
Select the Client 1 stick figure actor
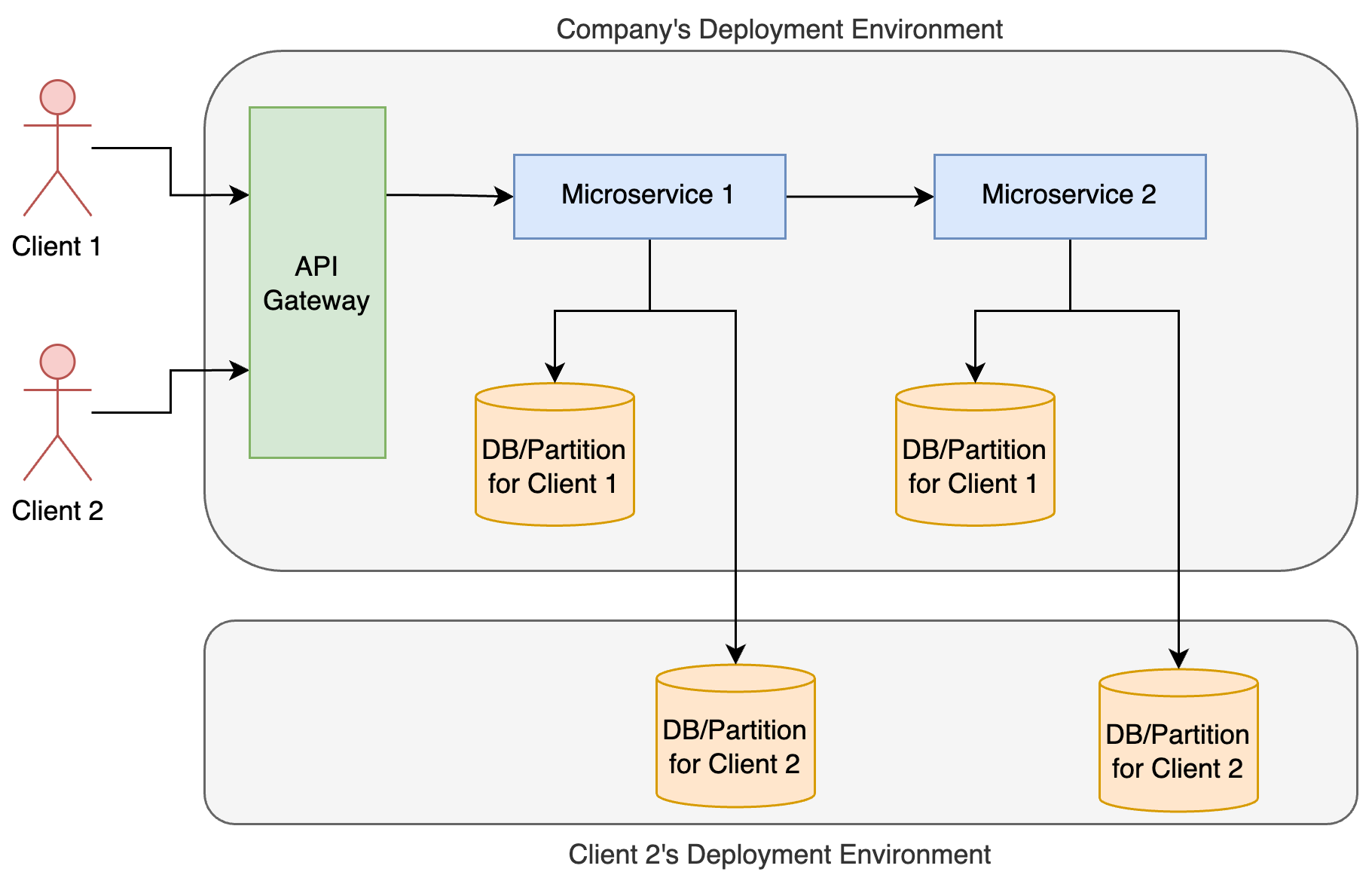(57, 148)
